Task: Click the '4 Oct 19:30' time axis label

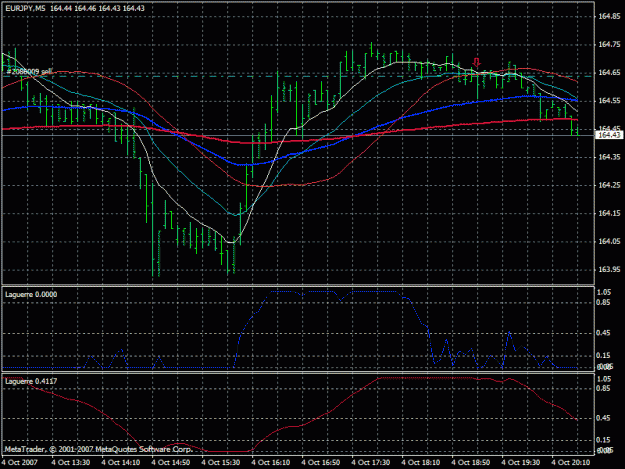Action: (521, 463)
